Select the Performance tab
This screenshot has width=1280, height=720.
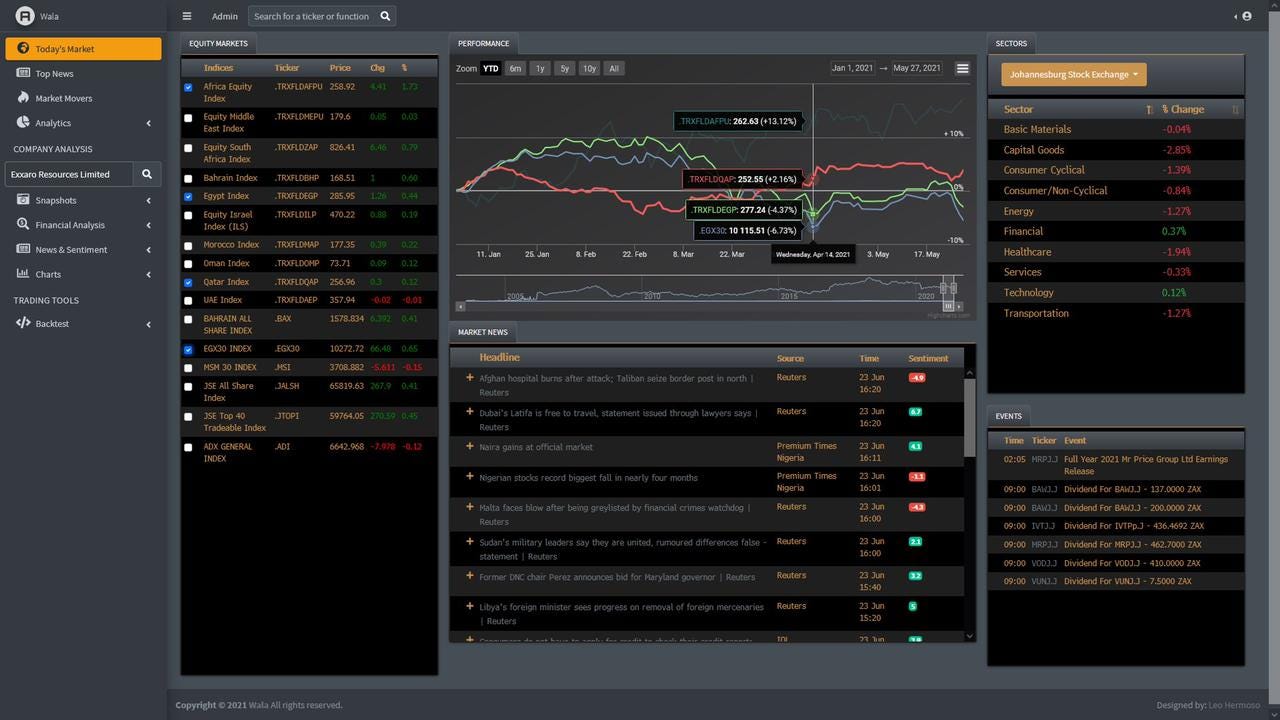484,43
